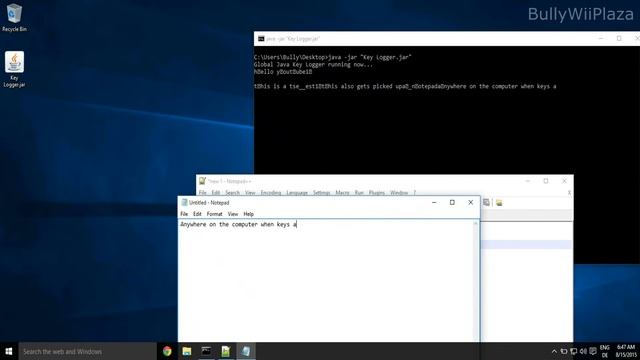The height and width of the screenshot is (360, 640).
Task: Open the Recycle Bin desktop icon
Action: pos(14,18)
